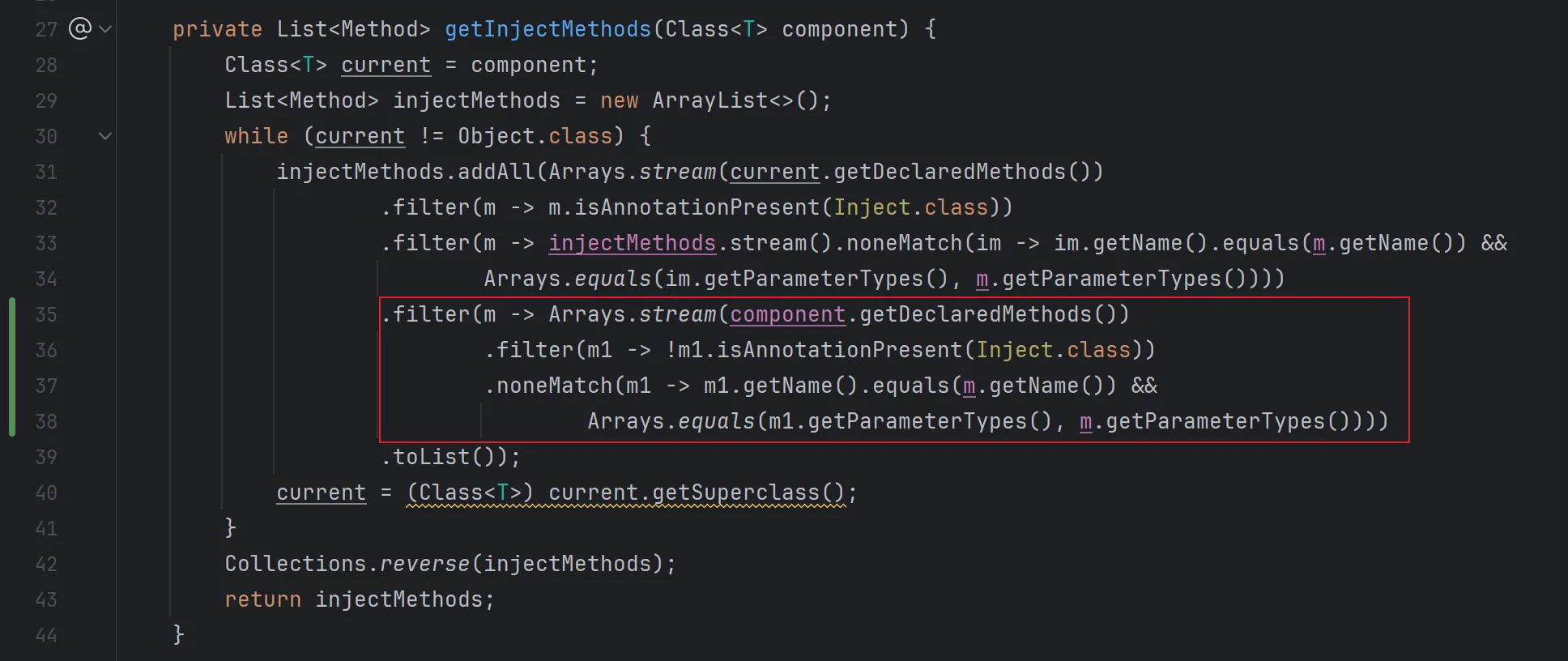Collapse the while loop fold arrow on line 30

[105, 136]
